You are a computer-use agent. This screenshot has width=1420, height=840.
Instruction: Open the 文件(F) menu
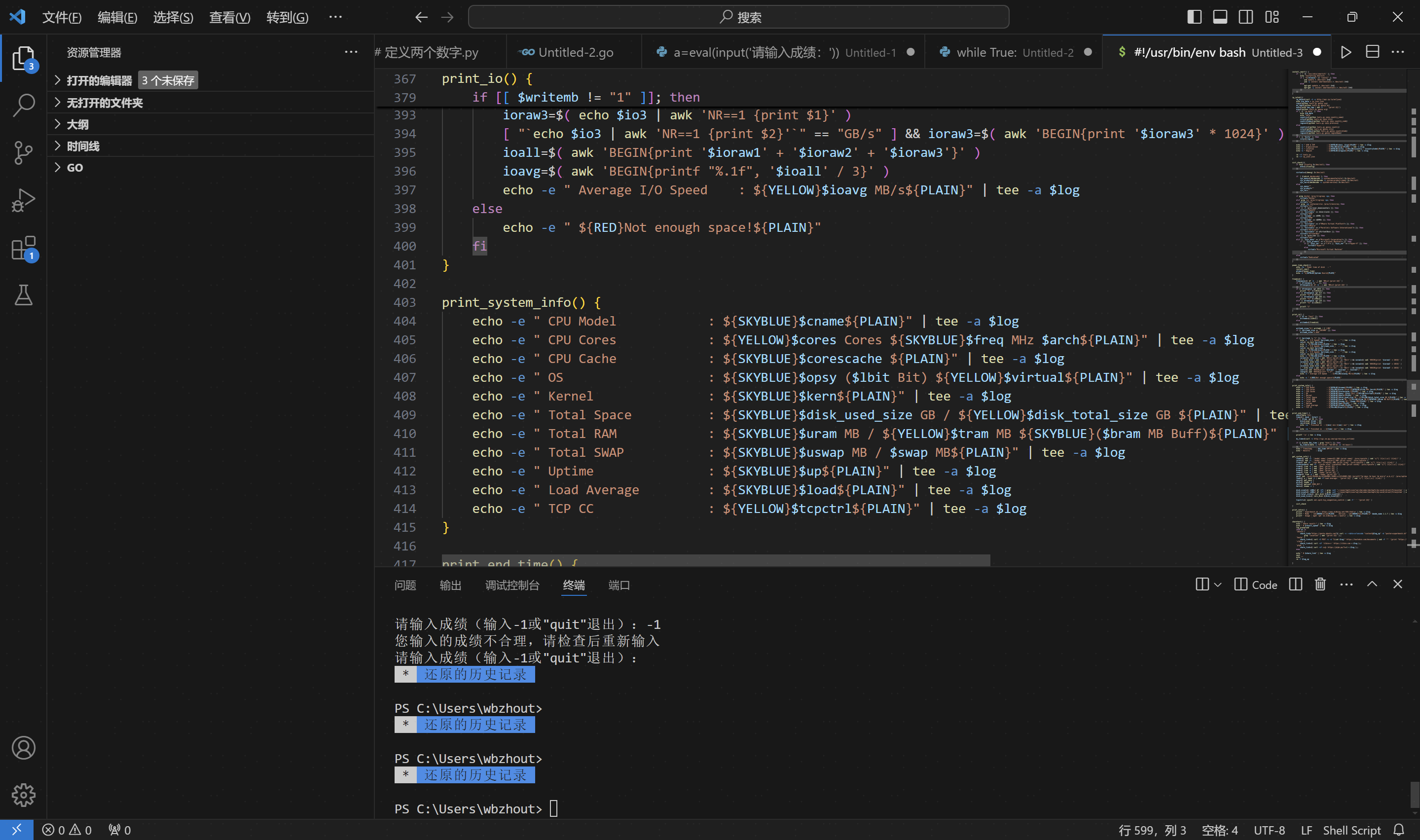(x=62, y=17)
